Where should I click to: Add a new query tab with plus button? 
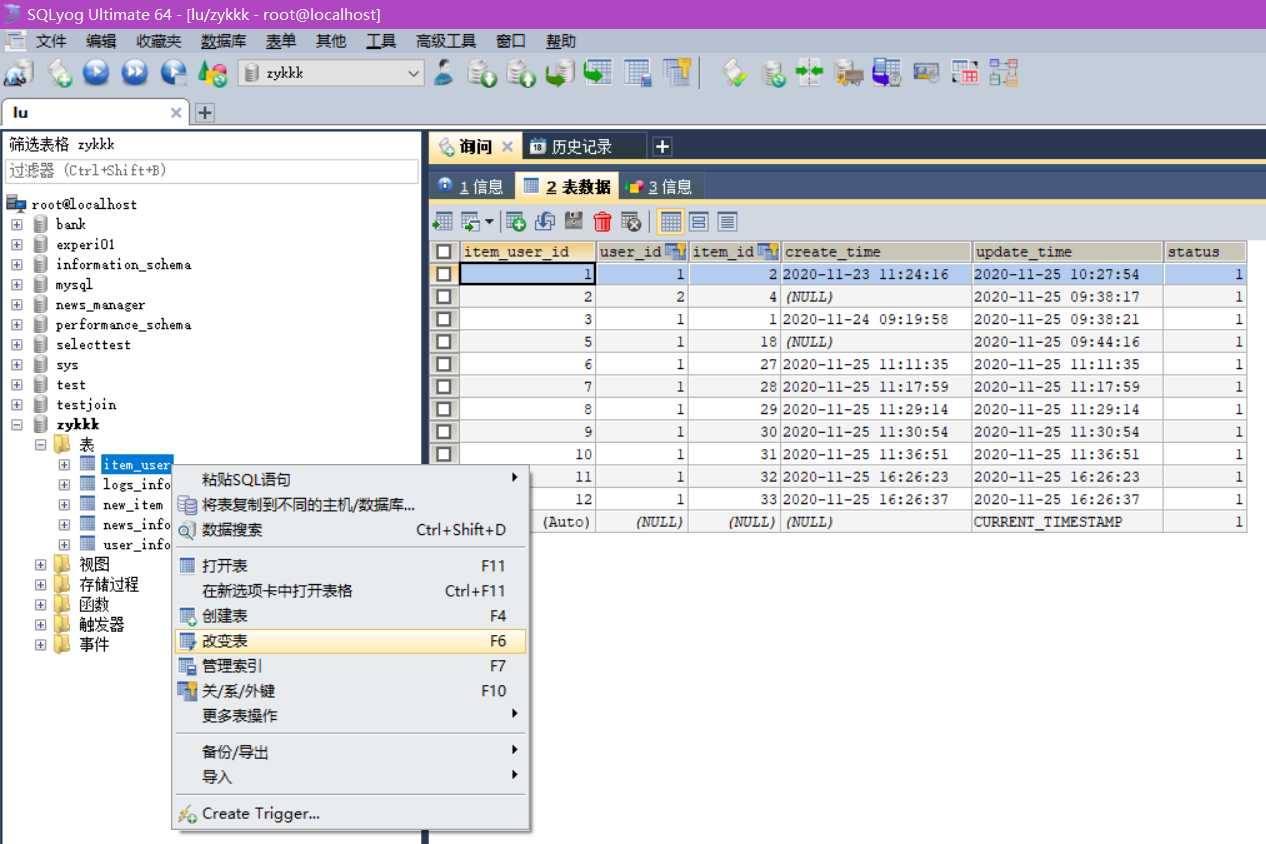pyautogui.click(x=662, y=147)
